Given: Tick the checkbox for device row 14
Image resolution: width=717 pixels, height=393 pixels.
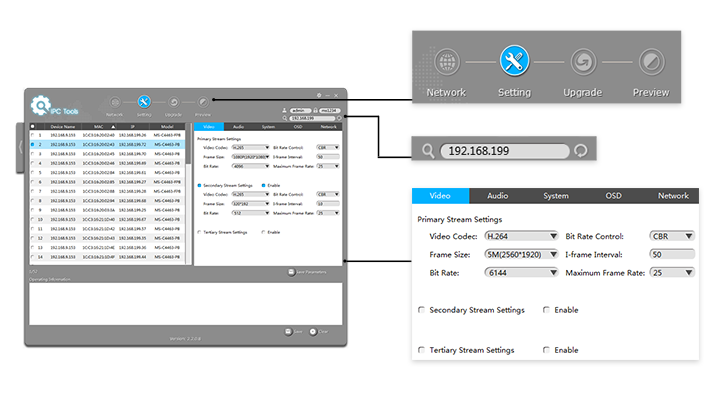Looking at the screenshot, I should pos(32,257).
